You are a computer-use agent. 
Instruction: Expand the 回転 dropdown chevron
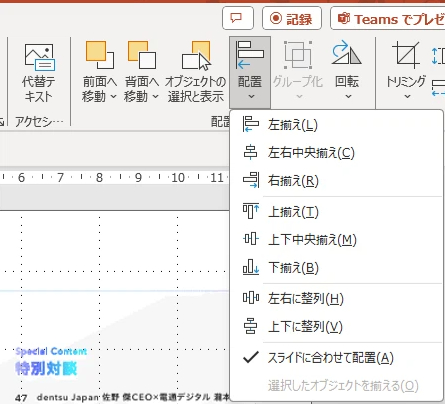coord(348,97)
